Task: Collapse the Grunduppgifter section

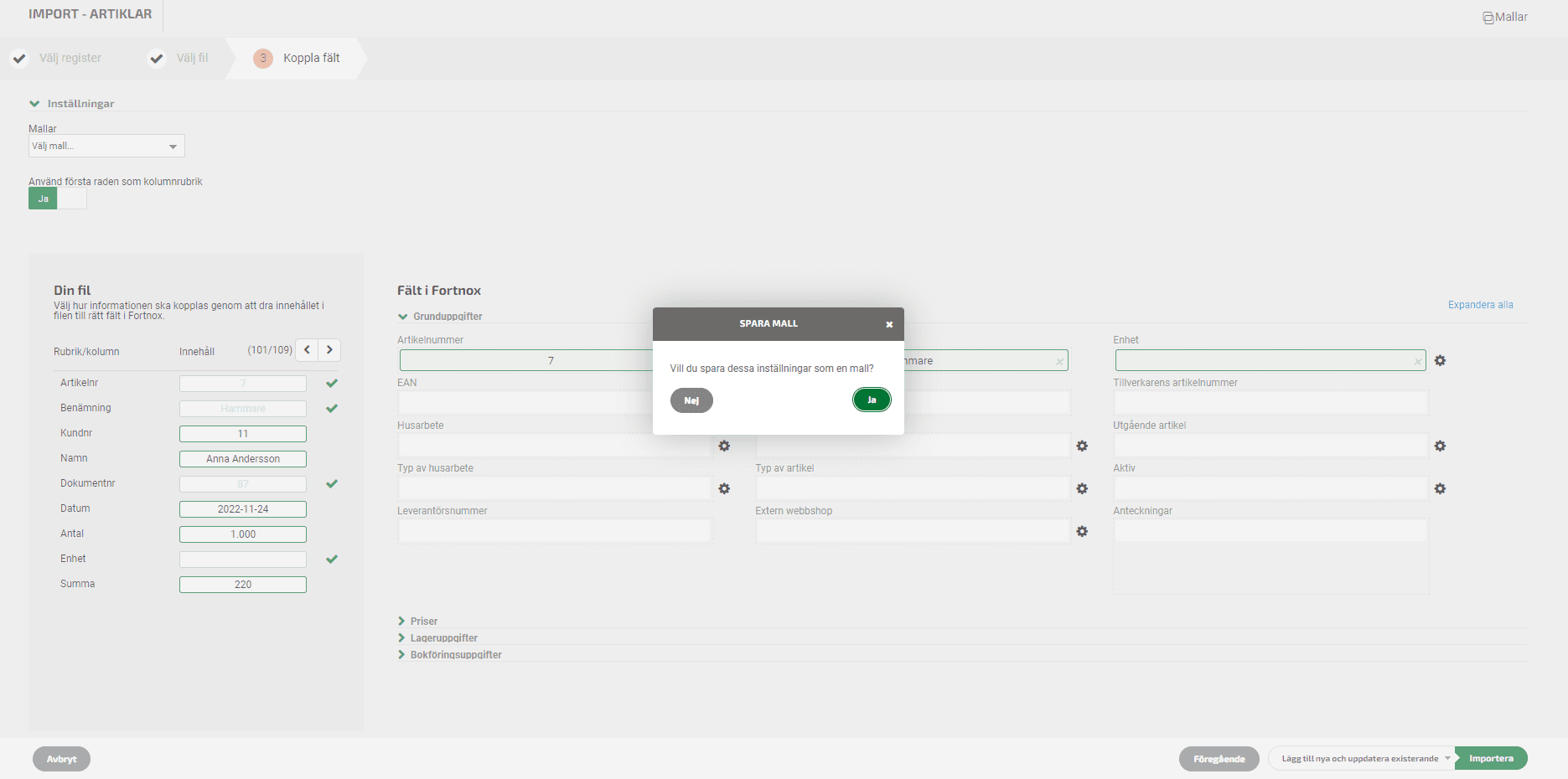Action: point(440,316)
